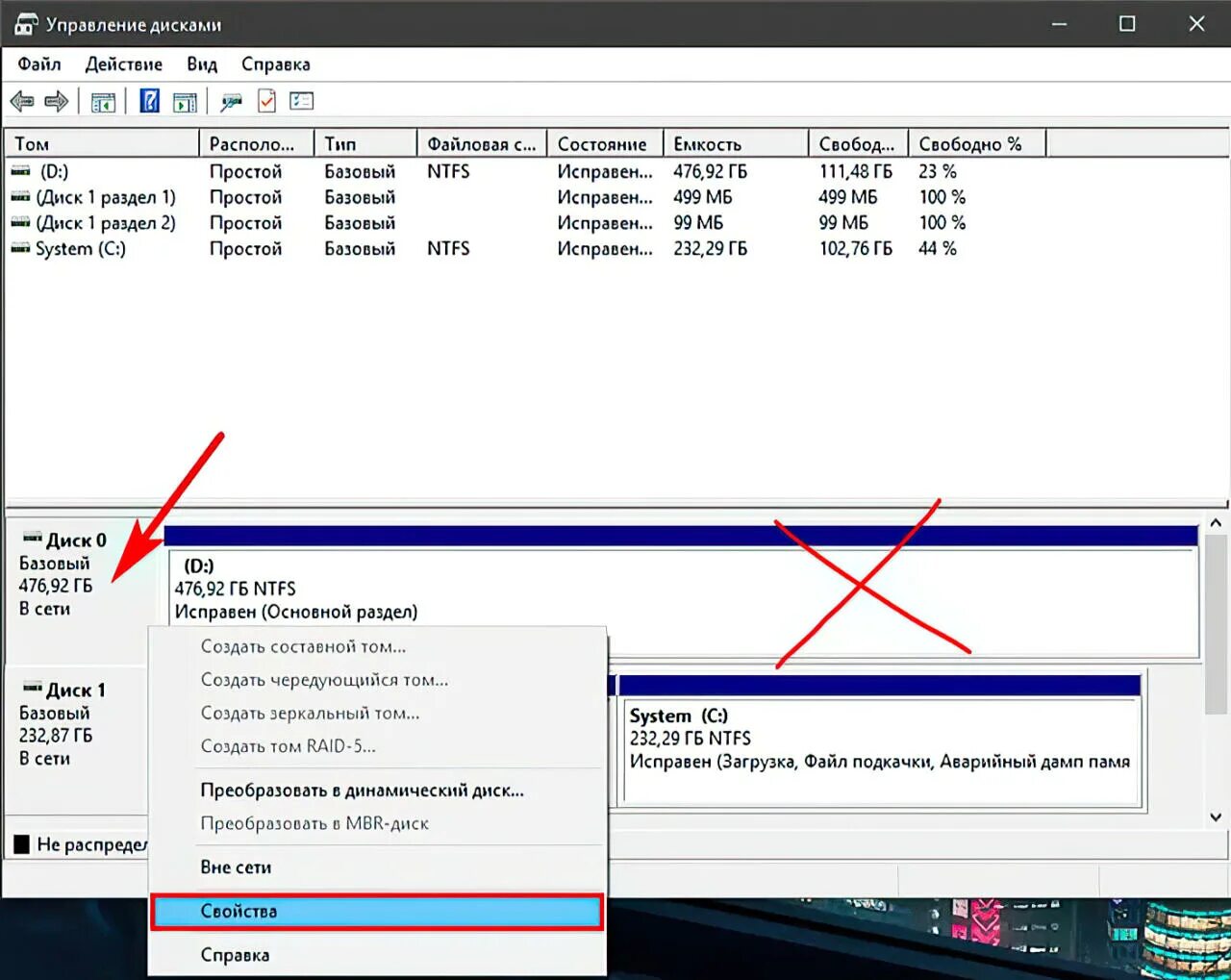Go back with the toolbar left arrow
Screen dimensions: 1231x980
coord(22,101)
